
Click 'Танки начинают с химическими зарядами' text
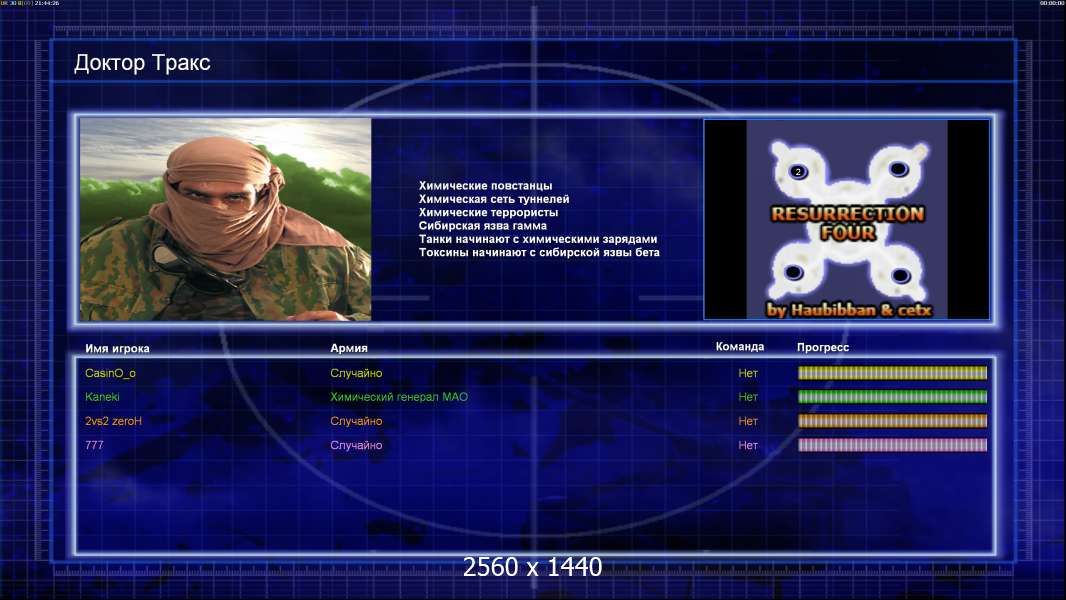[538, 239]
